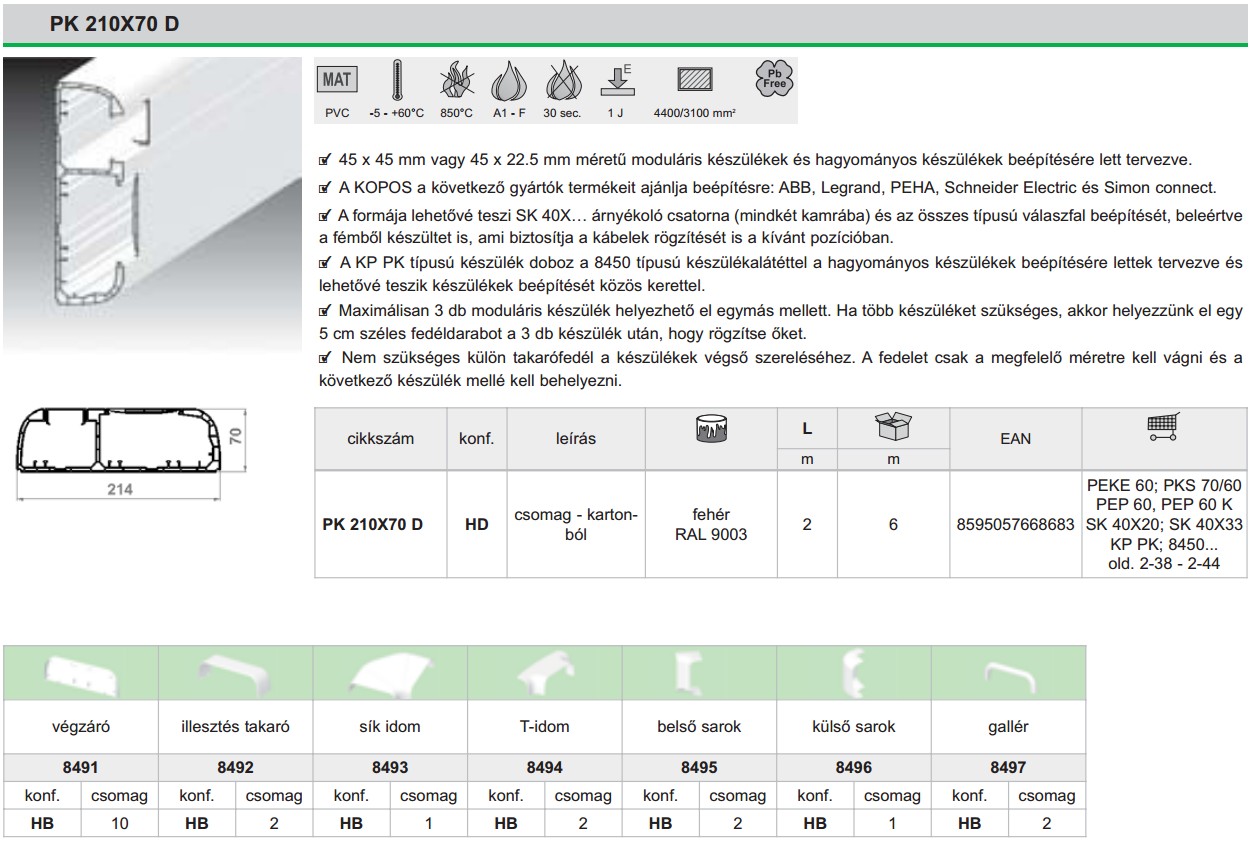Click the checkmark before "45 x 45 mm"

(322, 161)
